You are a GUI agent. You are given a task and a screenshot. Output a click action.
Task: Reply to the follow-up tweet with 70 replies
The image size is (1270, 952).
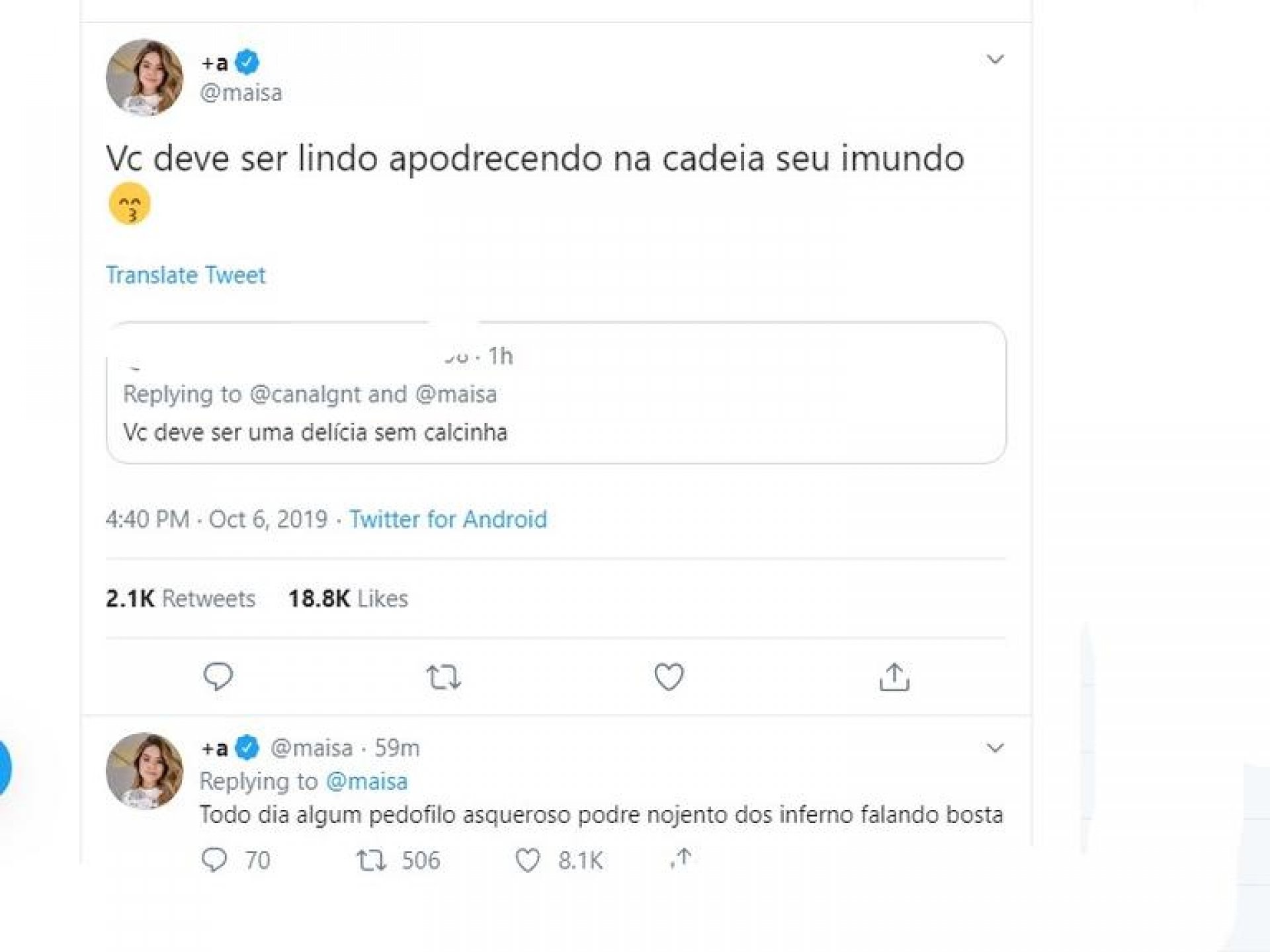pos(214,859)
